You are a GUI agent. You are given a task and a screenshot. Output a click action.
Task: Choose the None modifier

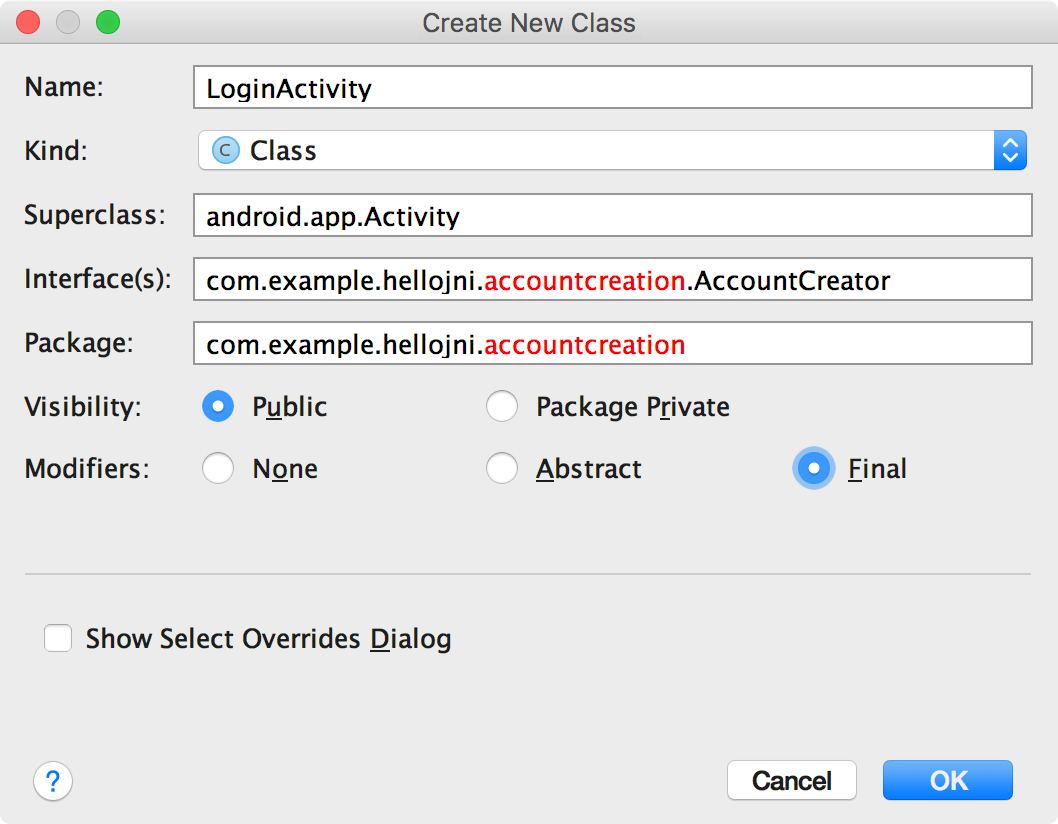click(218, 468)
